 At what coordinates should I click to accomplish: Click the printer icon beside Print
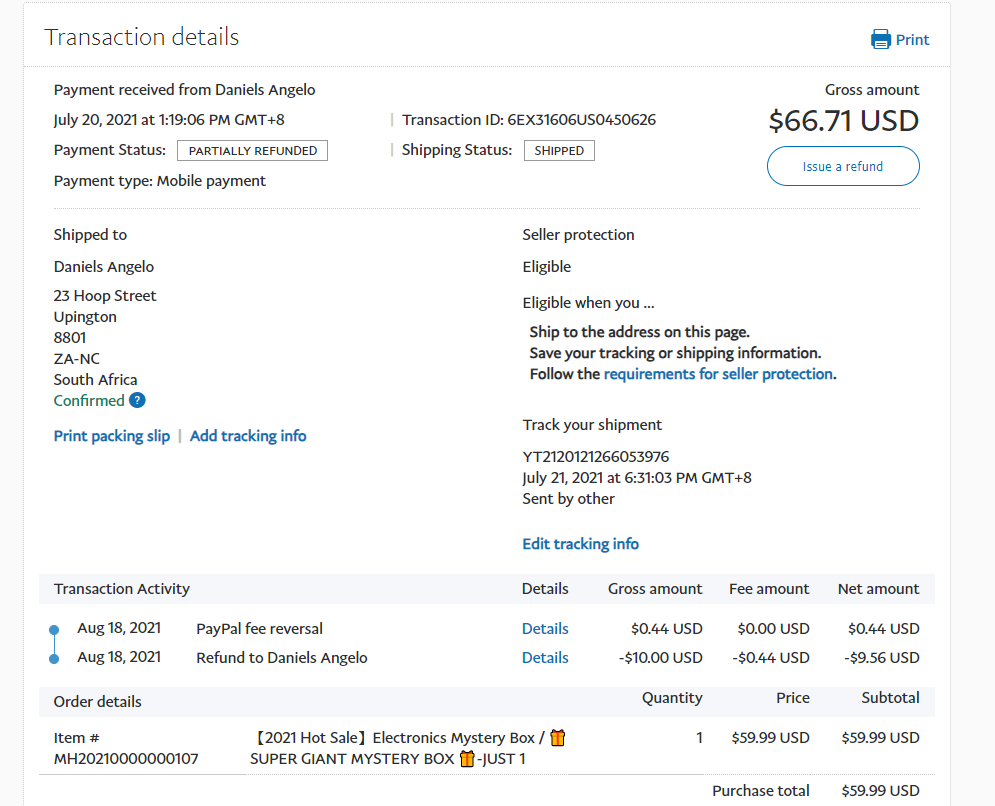pyautogui.click(x=880, y=40)
